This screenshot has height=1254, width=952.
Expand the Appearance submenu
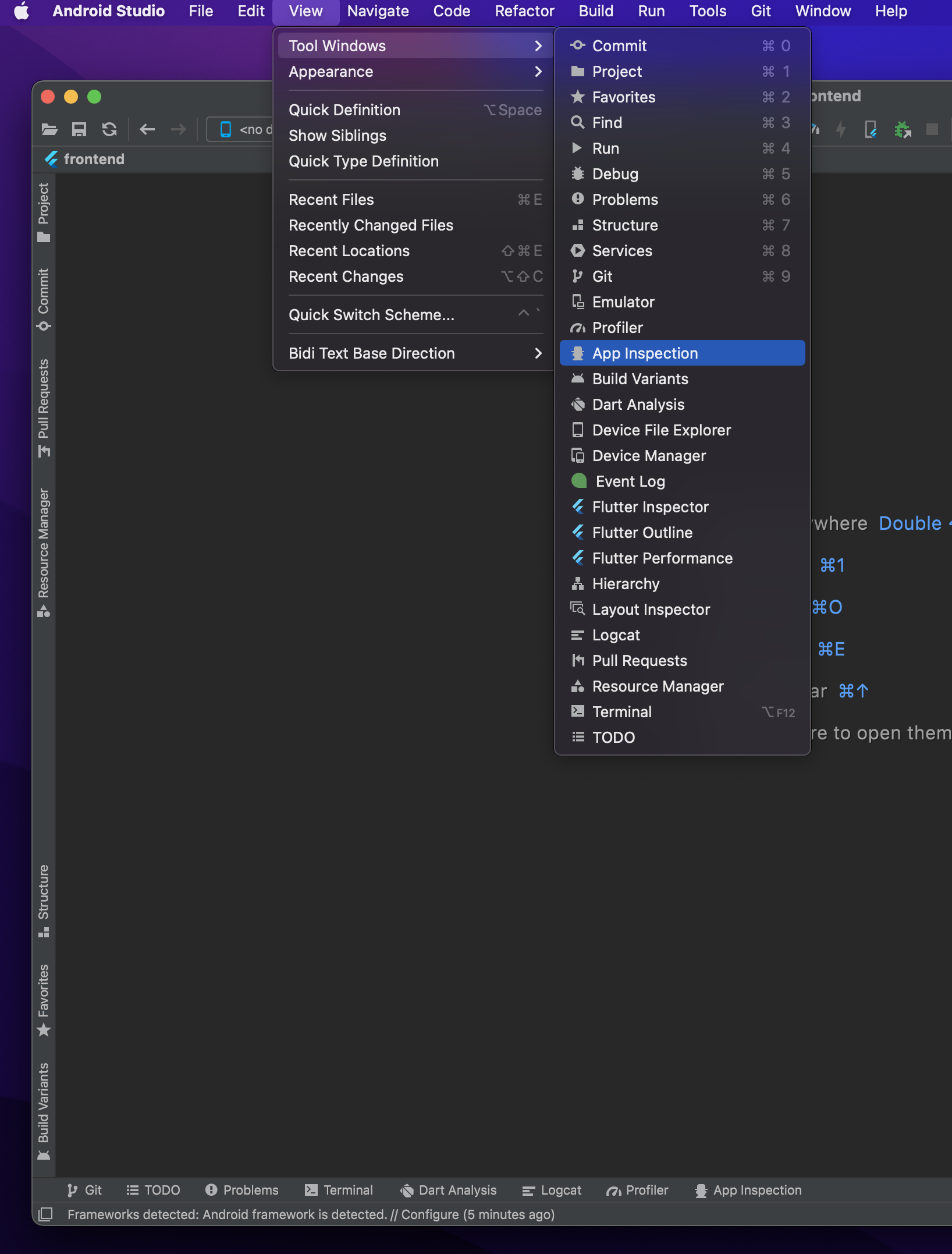415,72
